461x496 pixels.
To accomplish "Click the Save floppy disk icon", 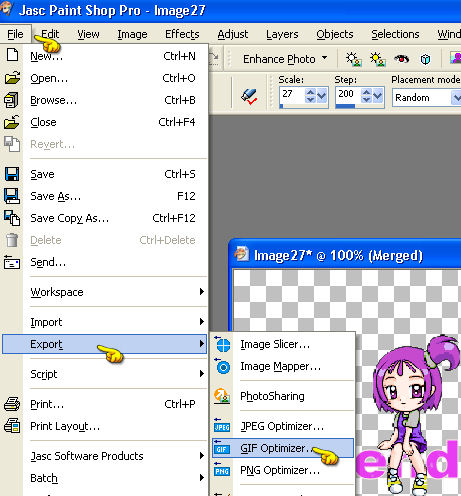I will tap(12, 174).
